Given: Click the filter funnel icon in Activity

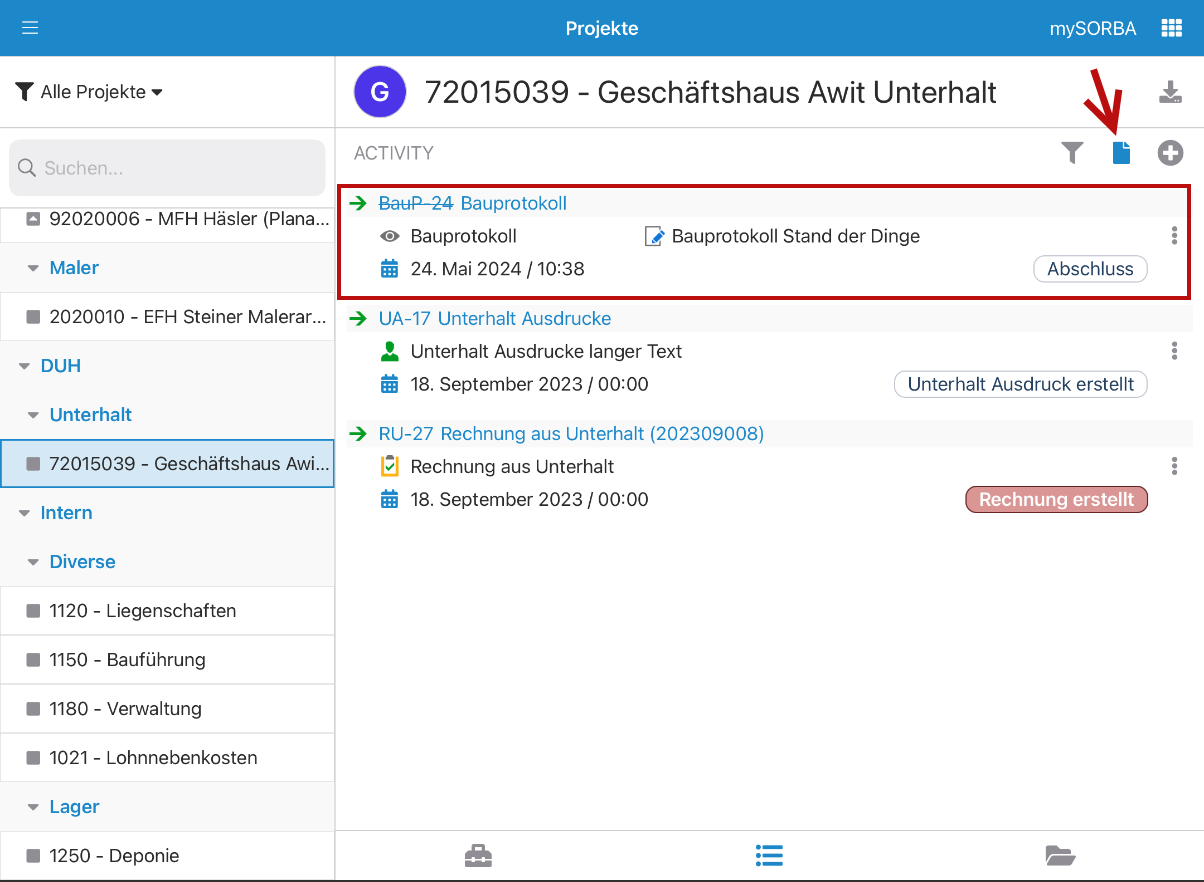Looking at the screenshot, I should click(x=1072, y=153).
